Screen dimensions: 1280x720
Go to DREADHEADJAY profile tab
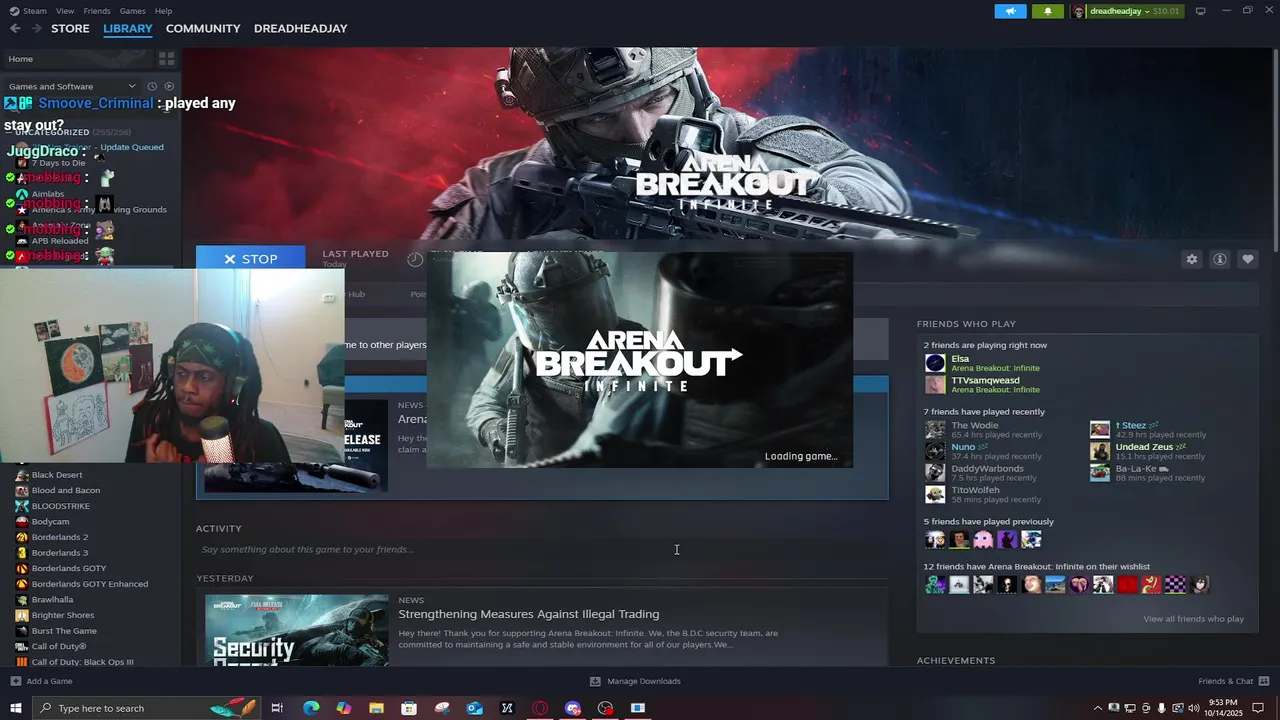tap(300, 28)
